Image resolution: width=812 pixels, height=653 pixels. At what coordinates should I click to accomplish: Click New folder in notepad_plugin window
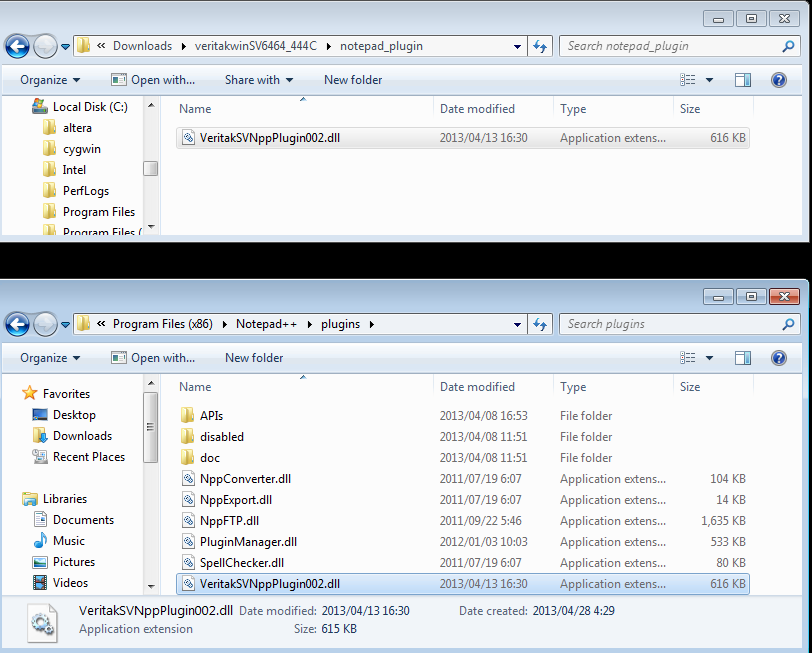(x=353, y=80)
